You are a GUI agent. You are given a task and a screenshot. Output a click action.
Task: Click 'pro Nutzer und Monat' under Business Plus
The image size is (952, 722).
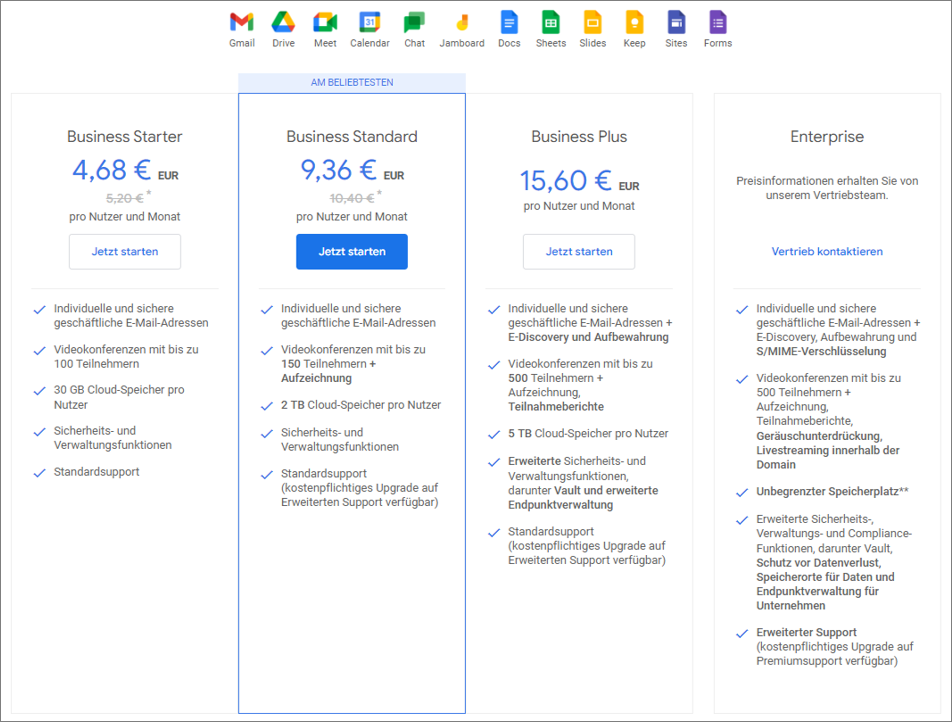point(579,206)
